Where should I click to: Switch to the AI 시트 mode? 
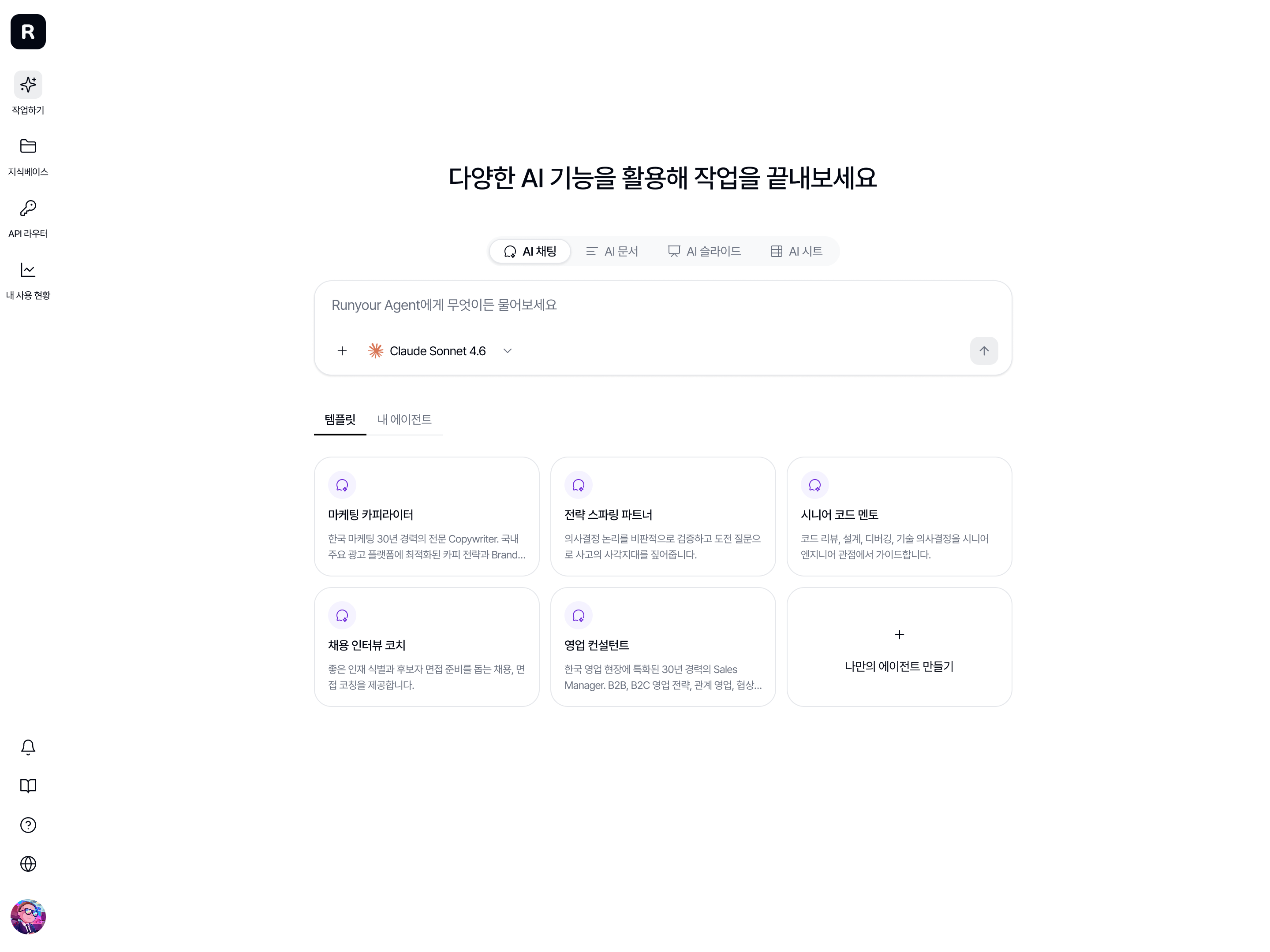pyautogui.click(x=796, y=251)
